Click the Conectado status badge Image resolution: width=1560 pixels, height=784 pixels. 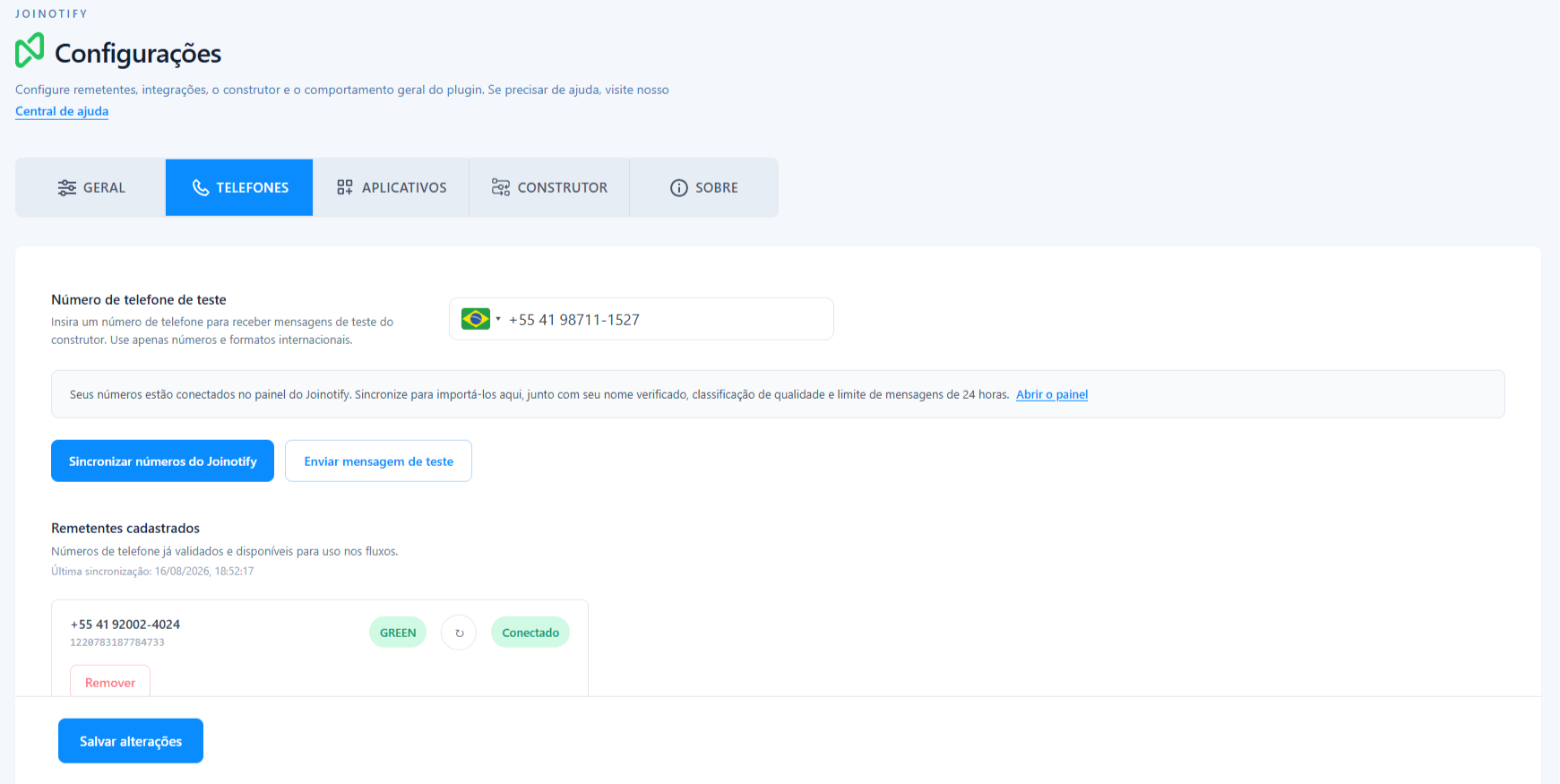(x=530, y=633)
